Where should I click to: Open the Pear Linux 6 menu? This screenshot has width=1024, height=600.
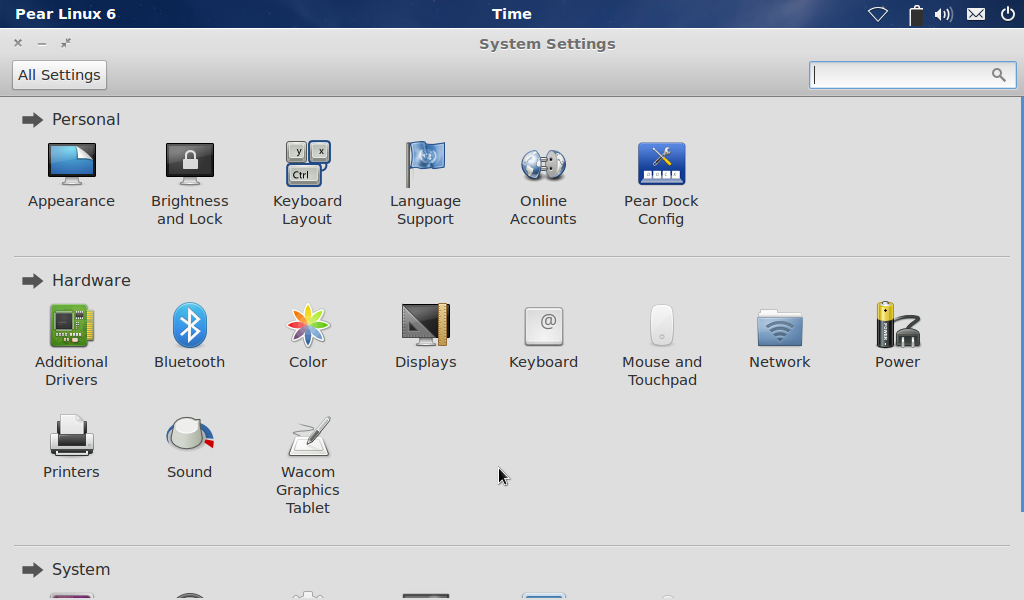[65, 14]
